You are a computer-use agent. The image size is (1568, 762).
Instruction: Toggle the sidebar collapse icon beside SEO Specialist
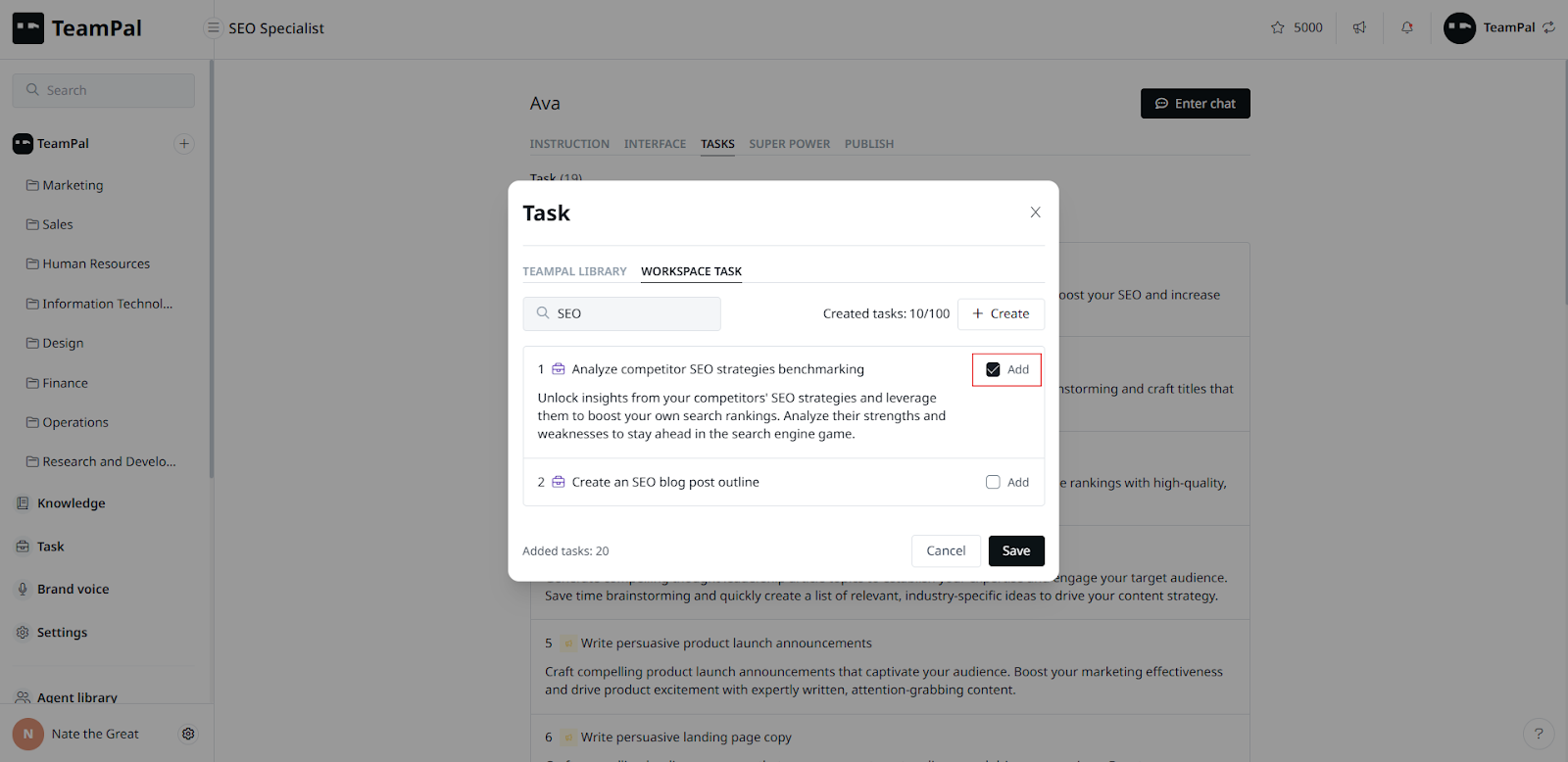point(213,28)
